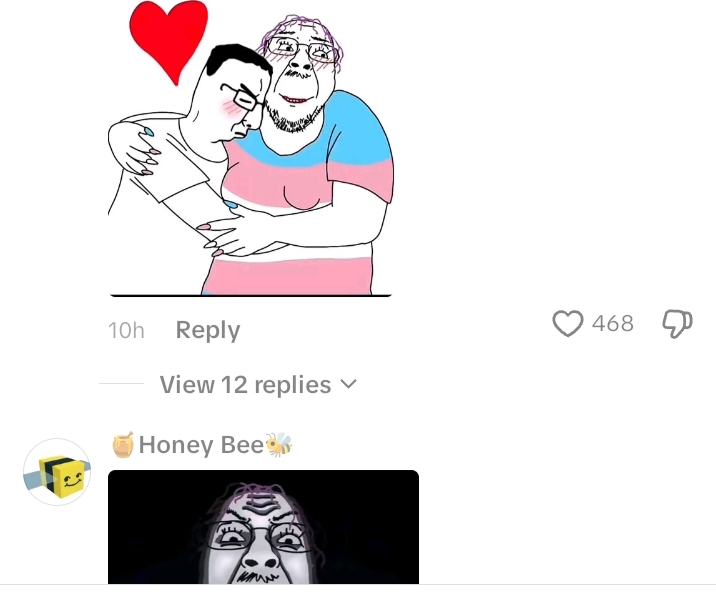This screenshot has width=716, height=596.
Task: Click the 468 likes count
Action: [613, 323]
